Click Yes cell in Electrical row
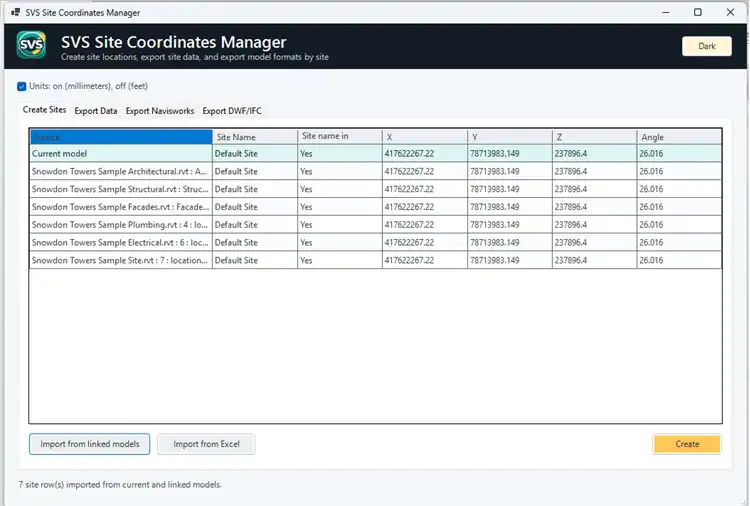 pyautogui.click(x=340, y=242)
